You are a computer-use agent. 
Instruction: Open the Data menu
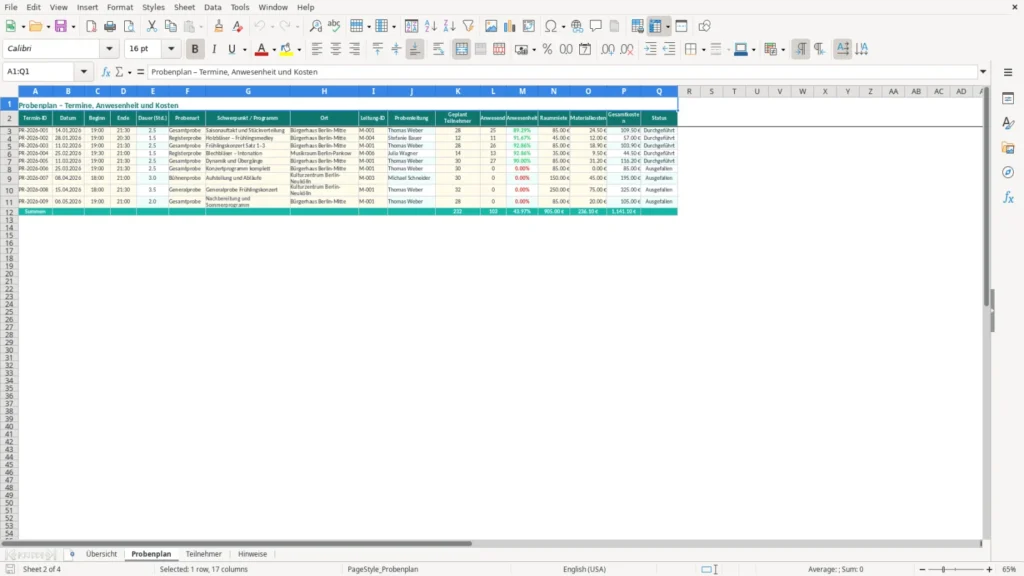(x=213, y=7)
